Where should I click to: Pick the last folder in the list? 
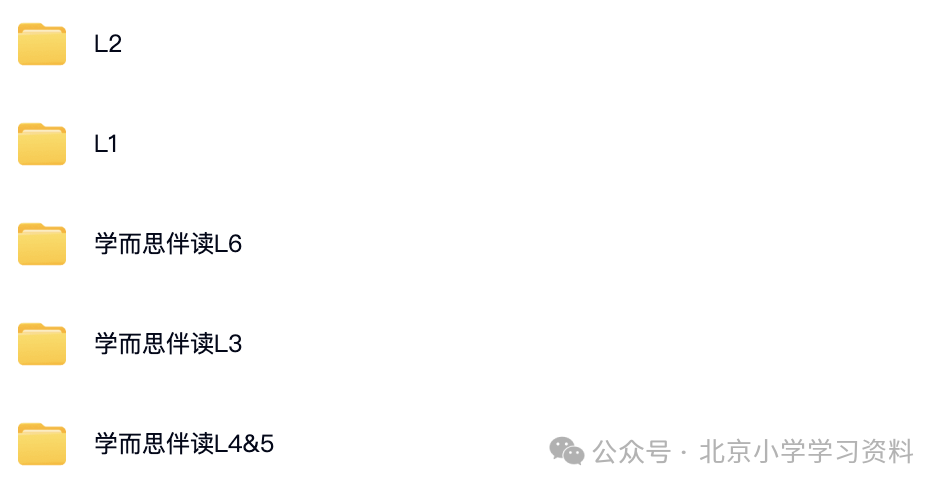42,444
